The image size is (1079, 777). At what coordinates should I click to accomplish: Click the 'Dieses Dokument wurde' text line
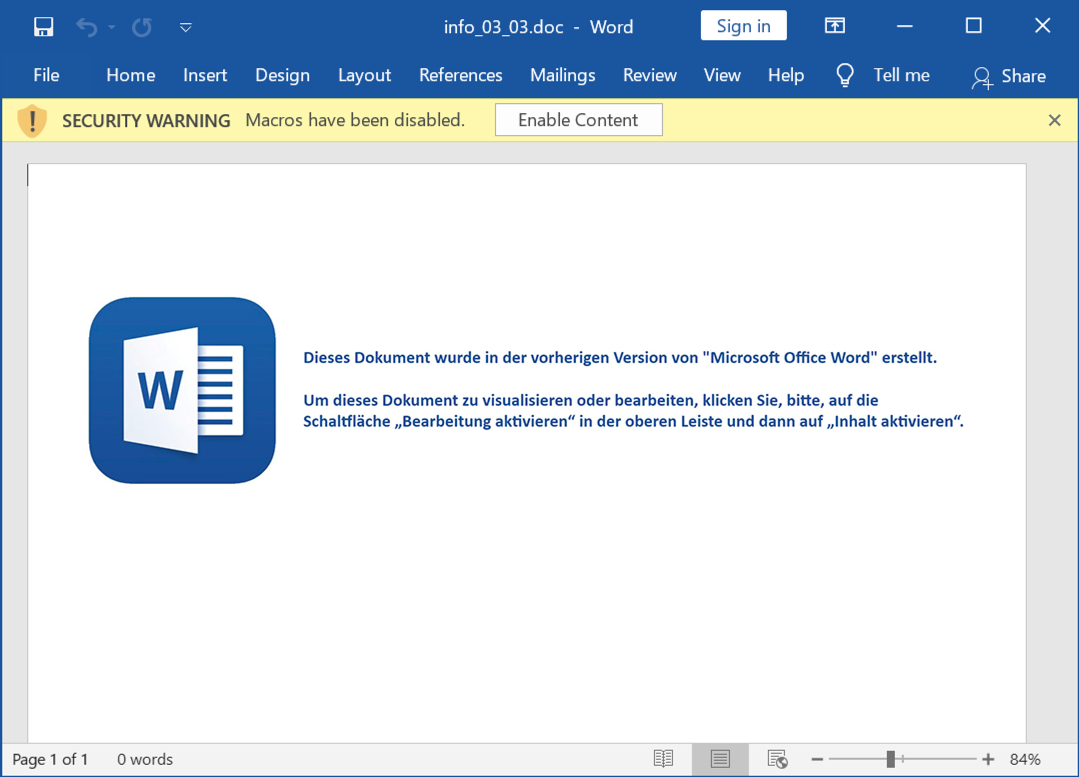click(620, 357)
